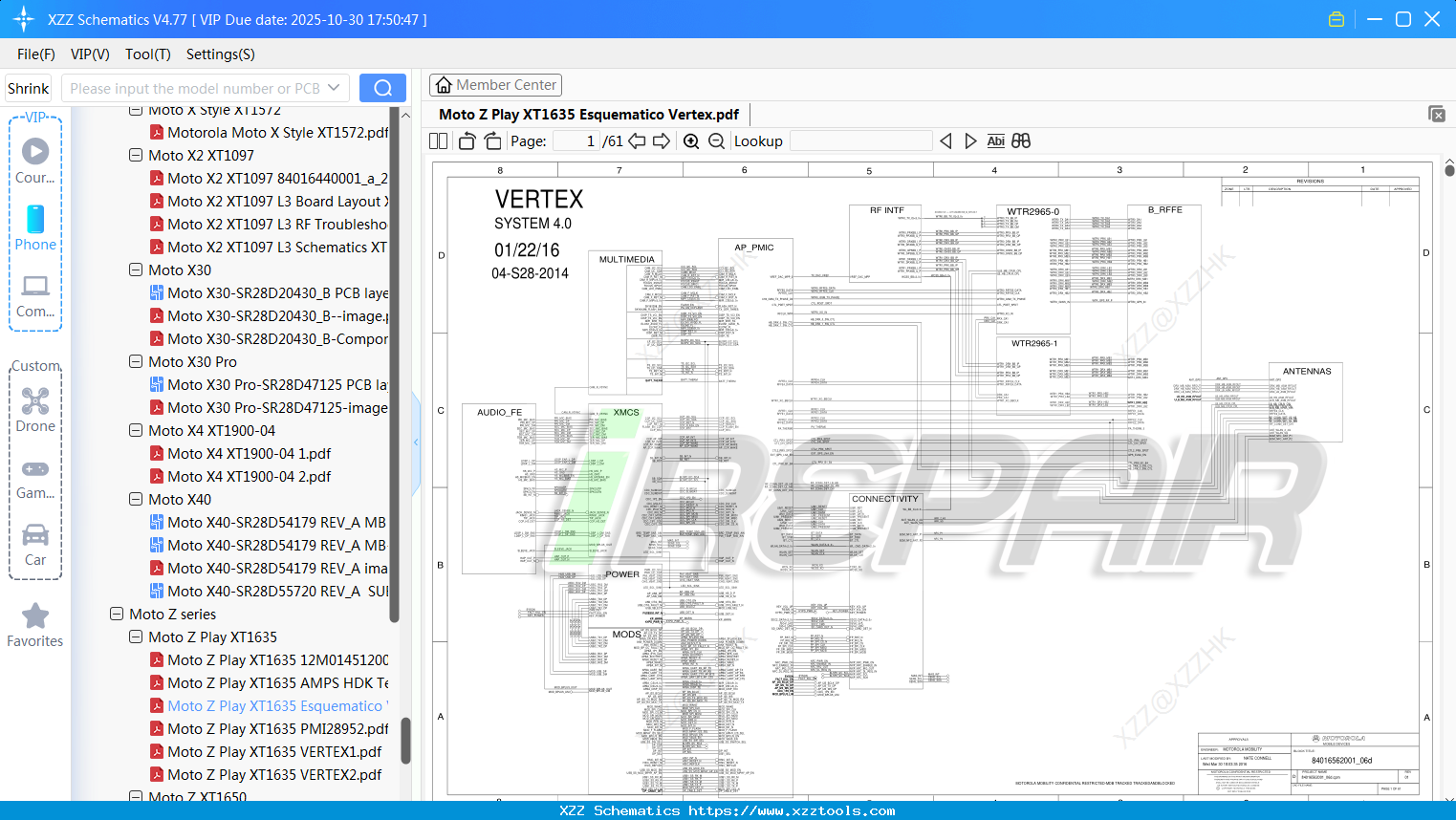Image resolution: width=1456 pixels, height=820 pixels.
Task: Collapse the Moto X4 XT1900-04 tree node
Action: point(136,431)
